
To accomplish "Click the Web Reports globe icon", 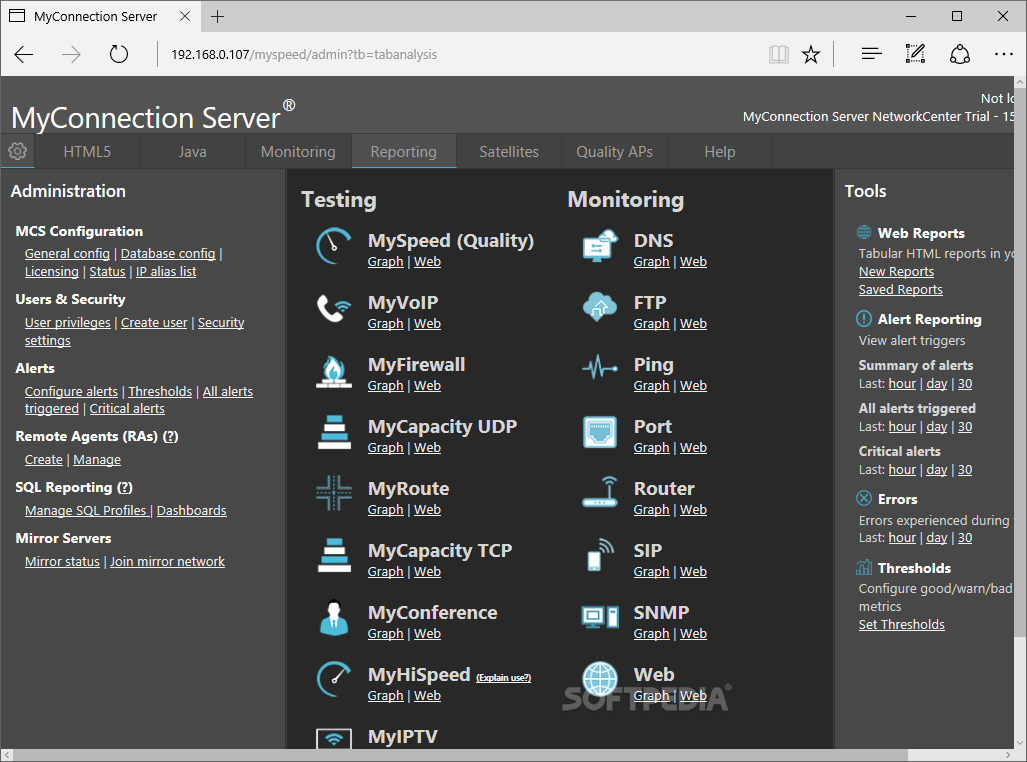I will tap(864, 233).
